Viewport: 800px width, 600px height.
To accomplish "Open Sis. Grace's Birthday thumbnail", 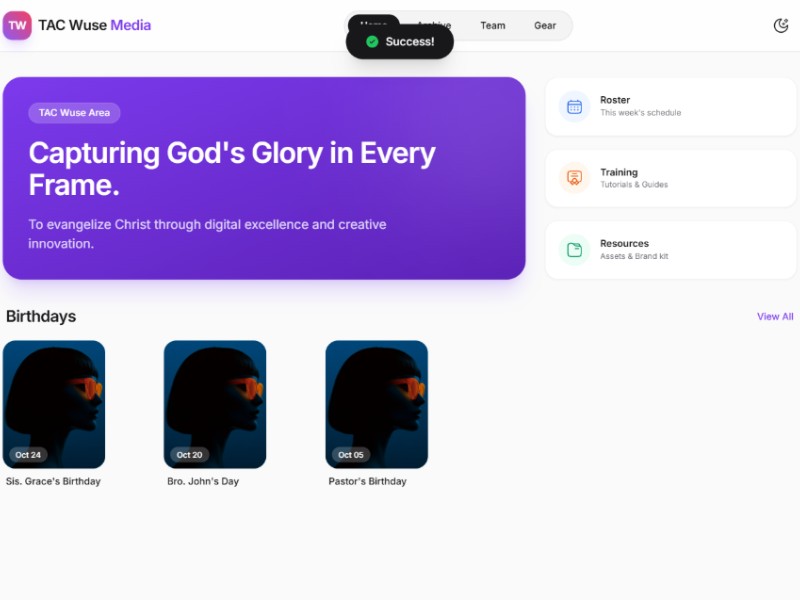I will pyautogui.click(x=54, y=404).
